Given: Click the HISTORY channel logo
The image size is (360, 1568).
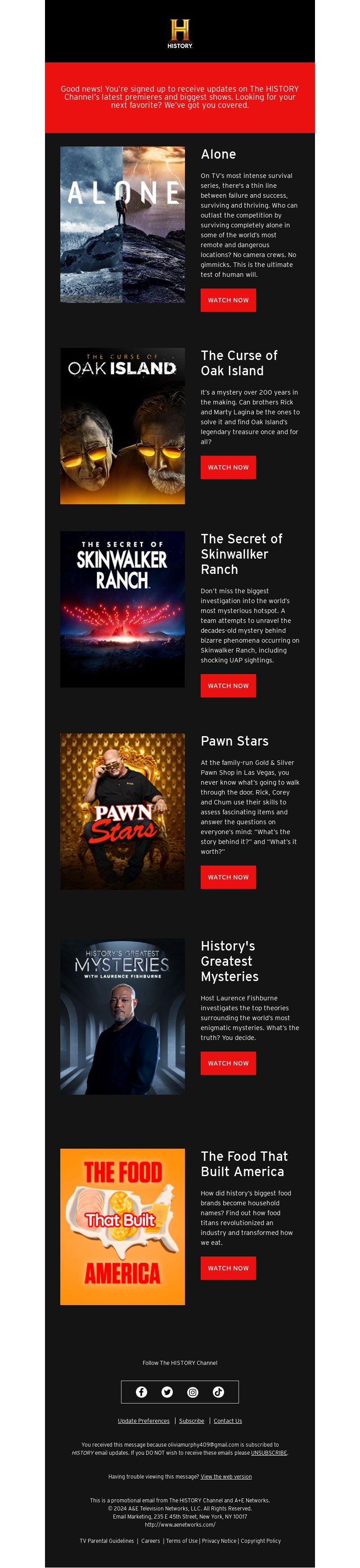Looking at the screenshot, I should 180,33.
